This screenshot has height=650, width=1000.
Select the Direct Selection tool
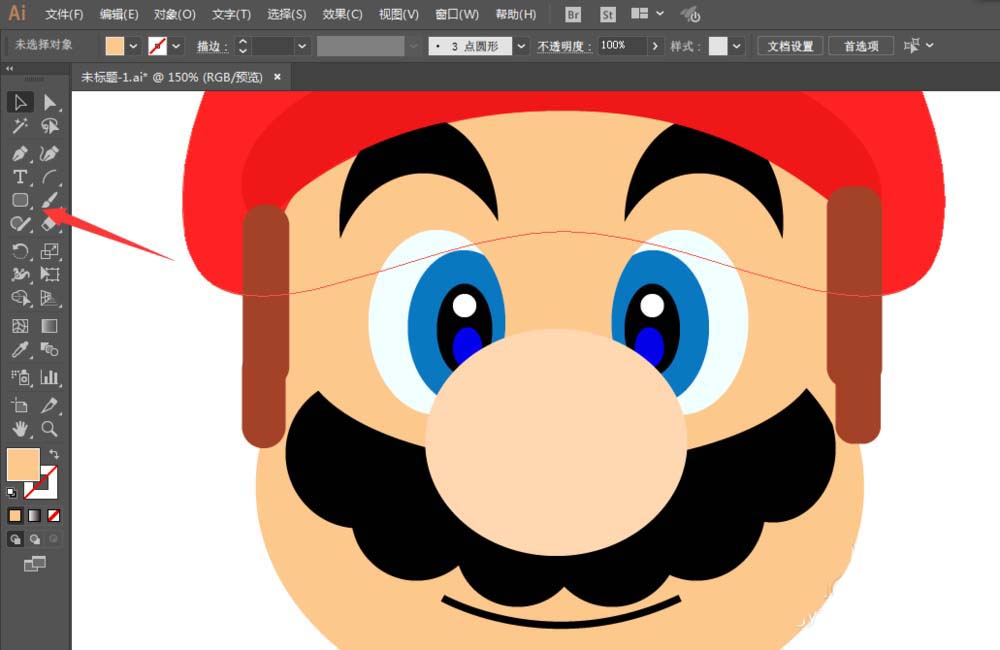click(x=50, y=102)
